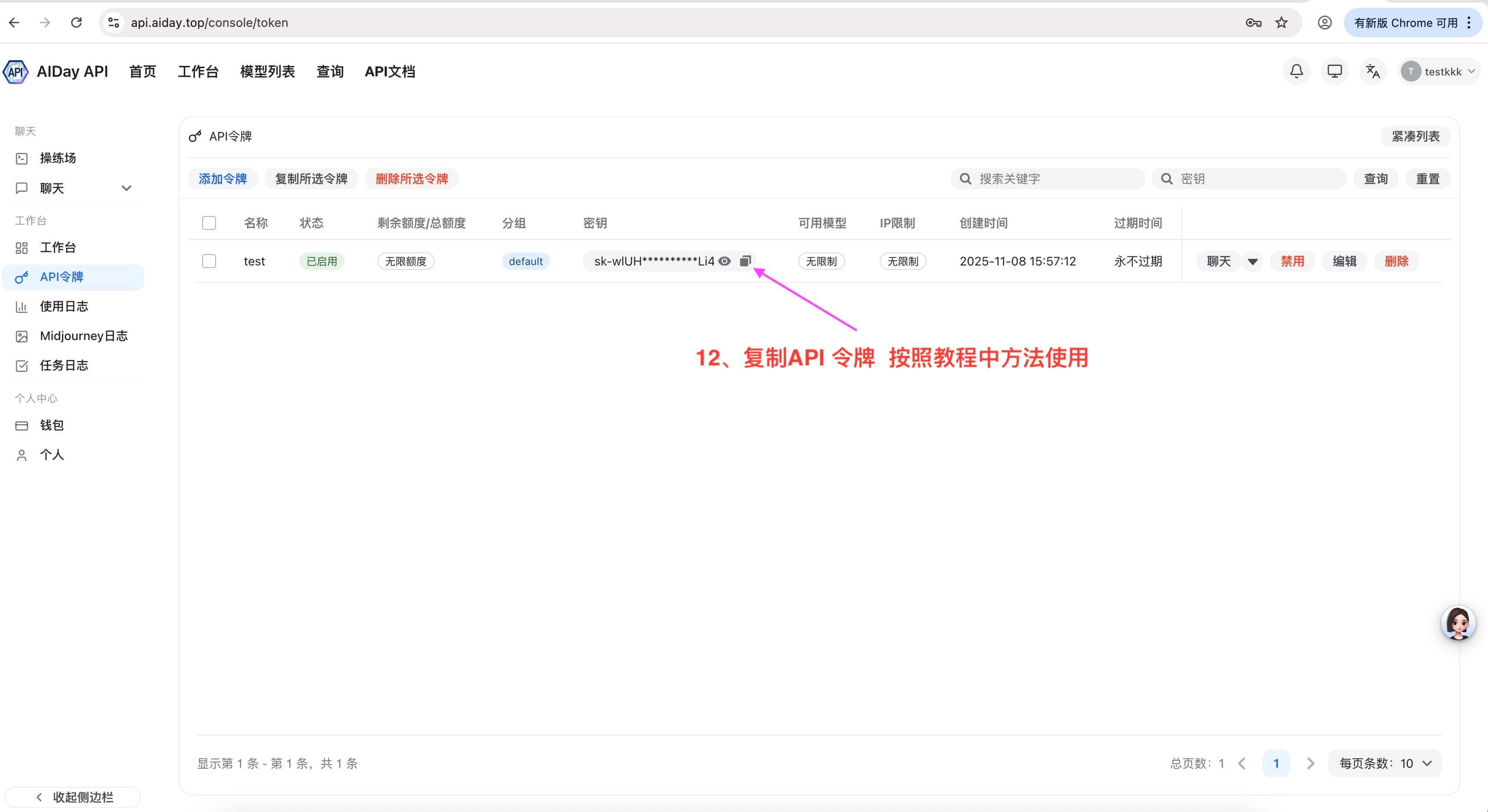Image resolution: width=1488 pixels, height=812 pixels.
Task: Click the monitor theme icon in header
Action: click(x=1334, y=71)
